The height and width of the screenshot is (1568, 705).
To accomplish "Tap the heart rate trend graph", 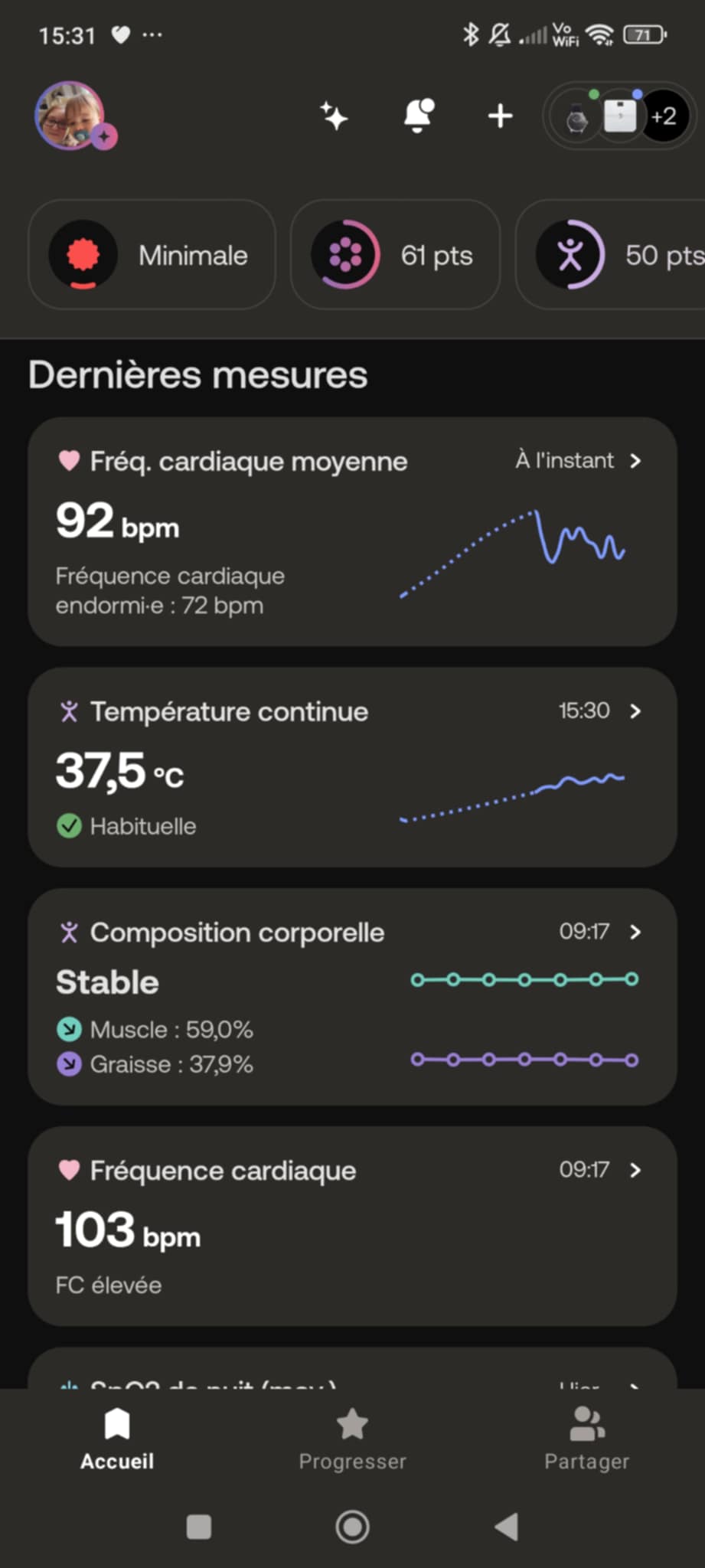I will pyautogui.click(x=513, y=551).
